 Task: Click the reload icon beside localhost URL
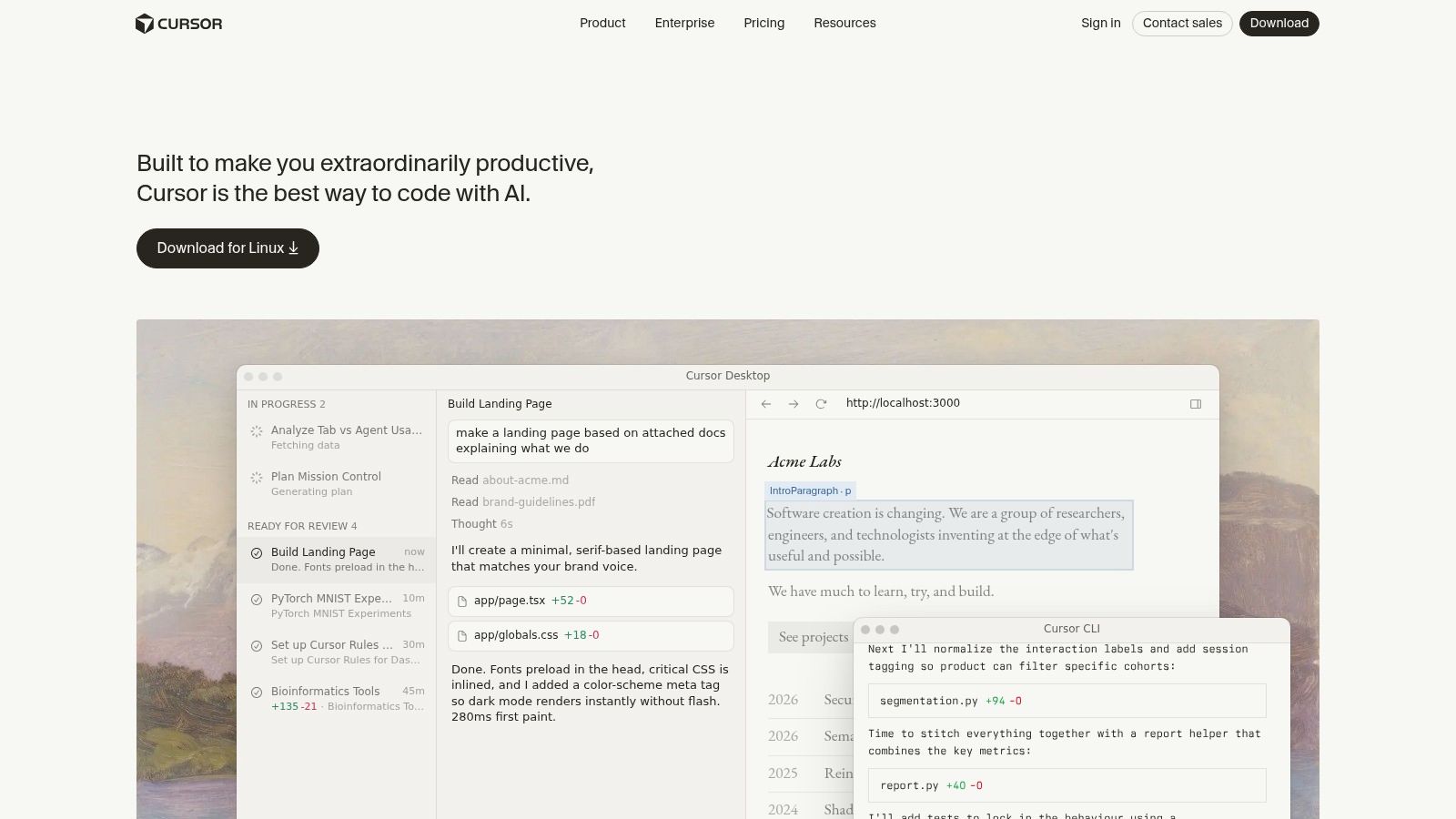point(821,404)
